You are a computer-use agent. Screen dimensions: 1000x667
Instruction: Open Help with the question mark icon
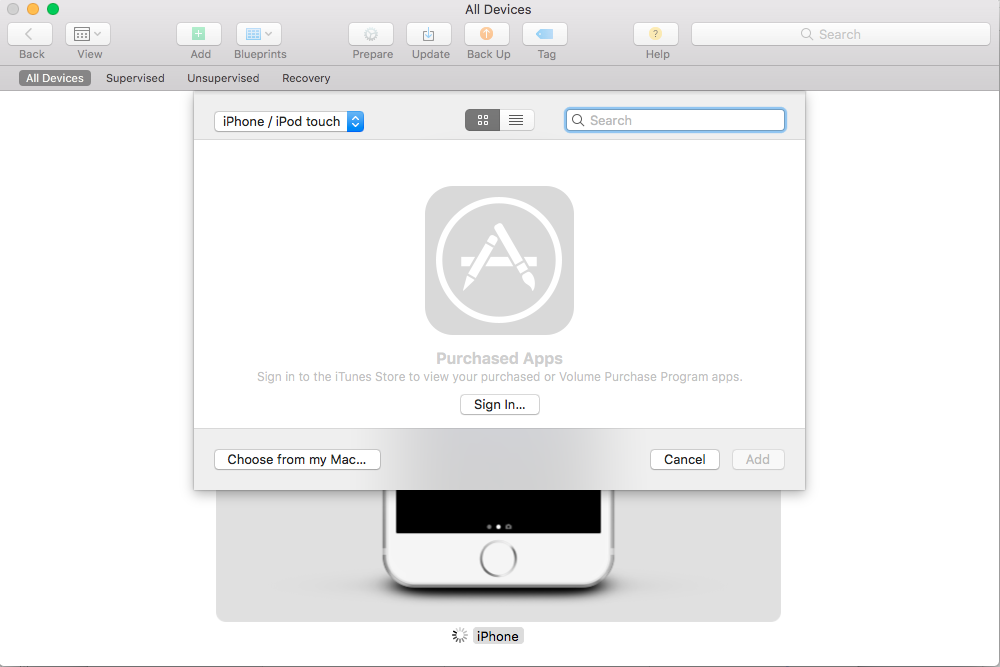pyautogui.click(x=656, y=34)
